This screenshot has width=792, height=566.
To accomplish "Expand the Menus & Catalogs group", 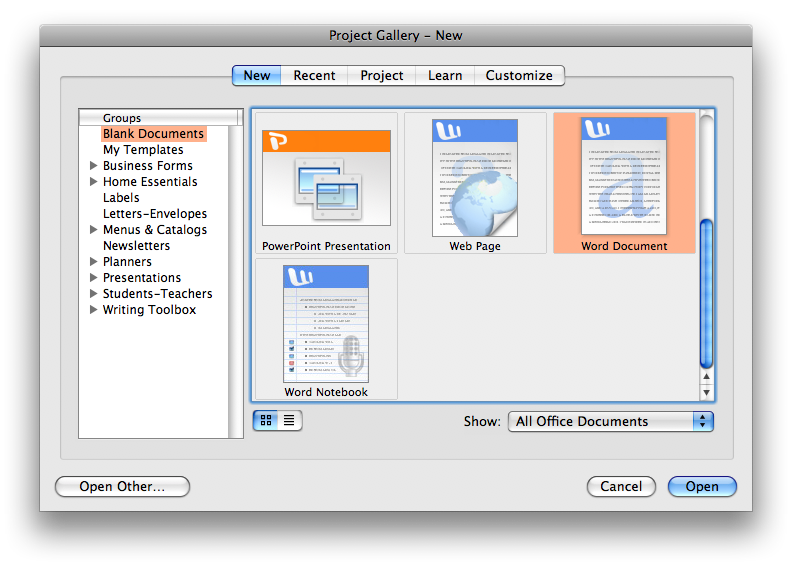I will tap(93, 229).
